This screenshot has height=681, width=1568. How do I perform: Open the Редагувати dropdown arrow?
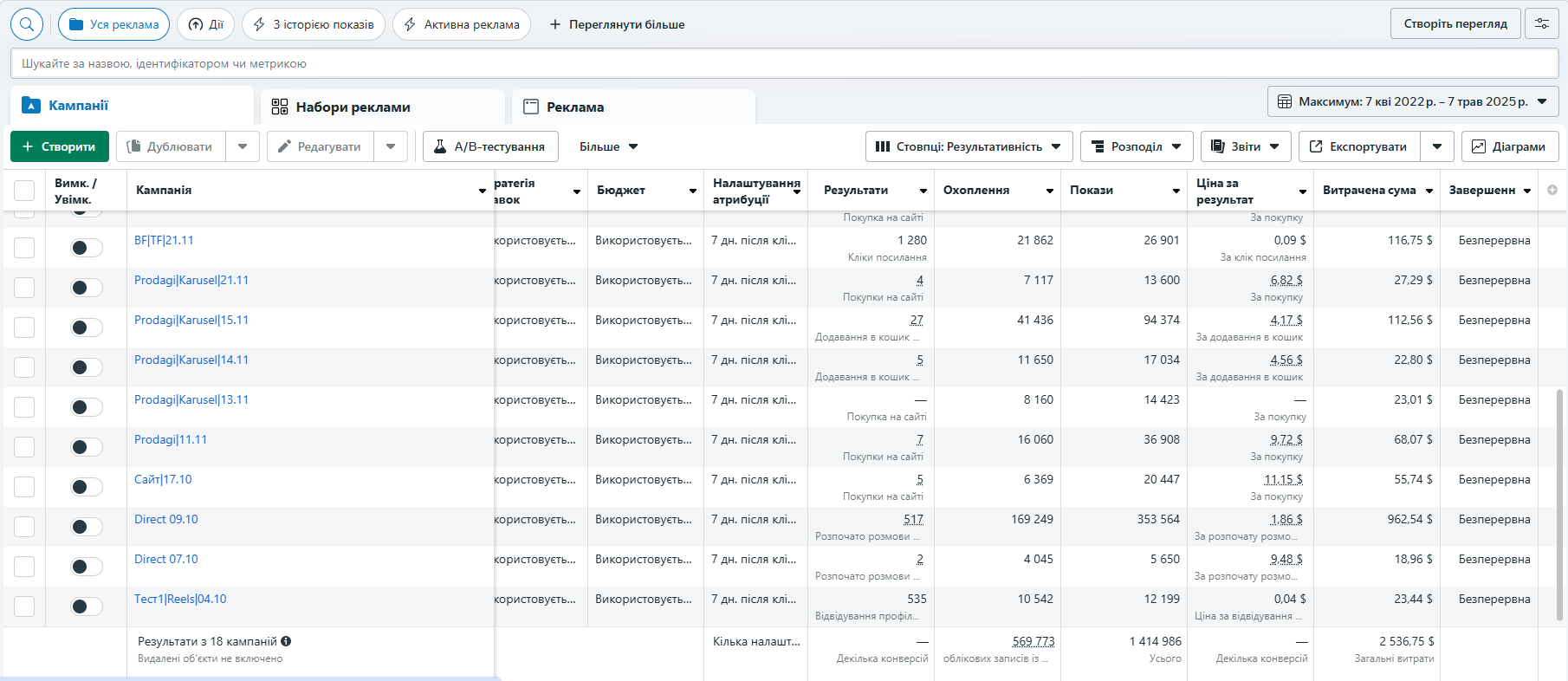[391, 146]
